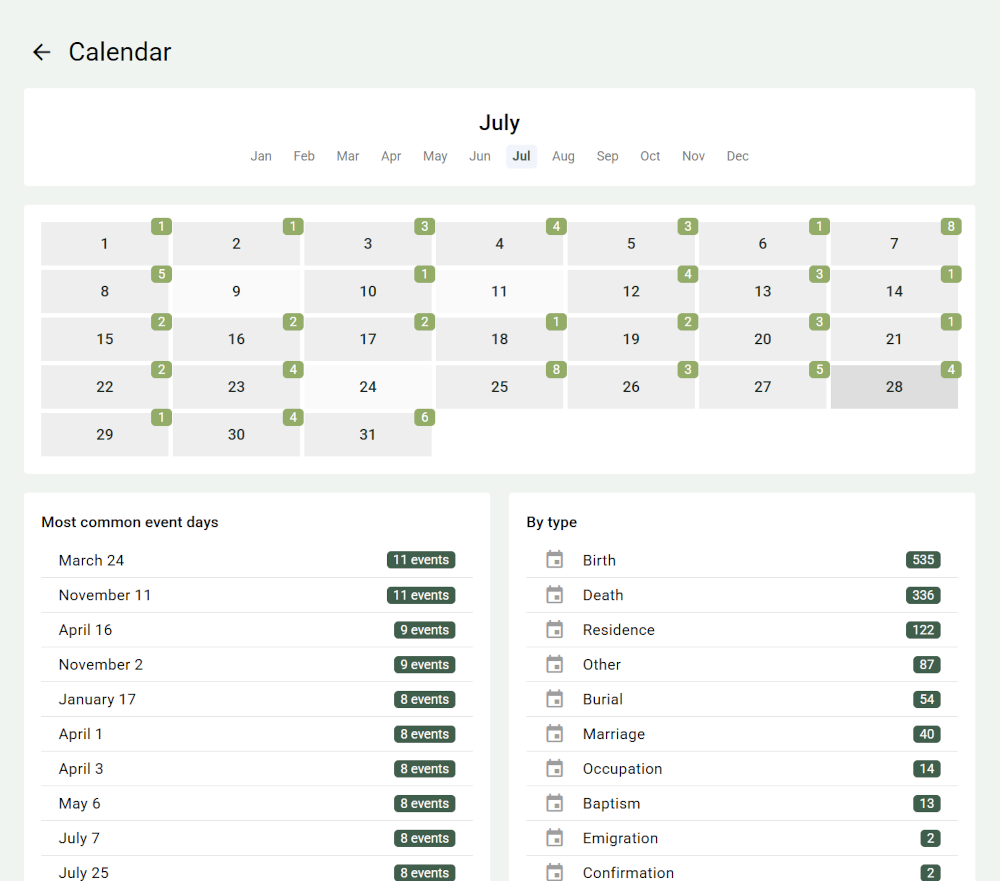Switch to the Nov month tab

[693, 156]
